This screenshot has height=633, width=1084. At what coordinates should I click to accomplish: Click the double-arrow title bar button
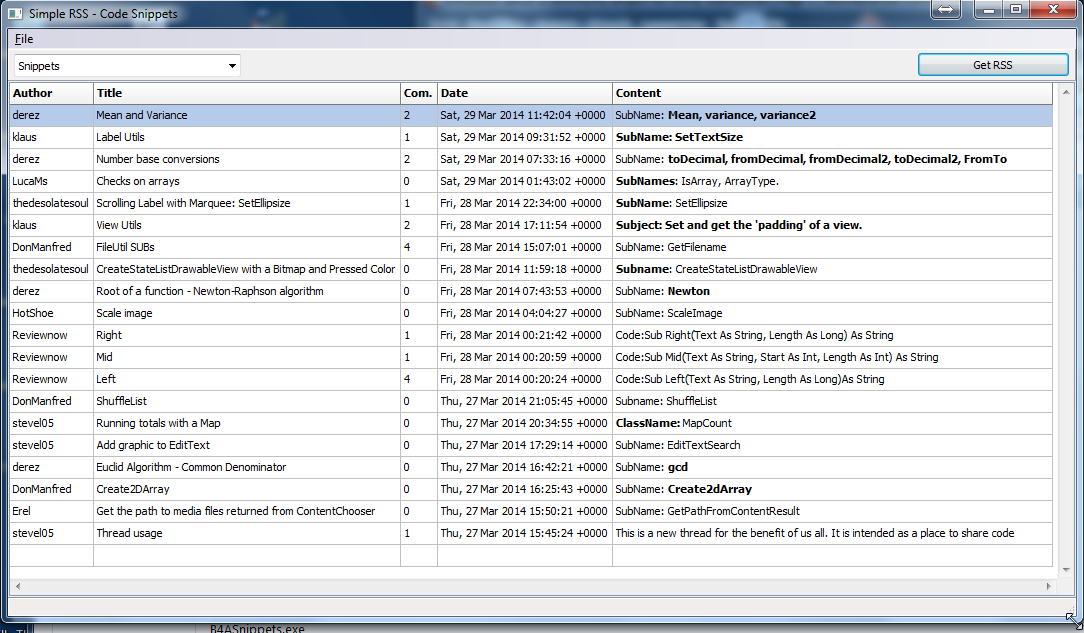click(945, 10)
